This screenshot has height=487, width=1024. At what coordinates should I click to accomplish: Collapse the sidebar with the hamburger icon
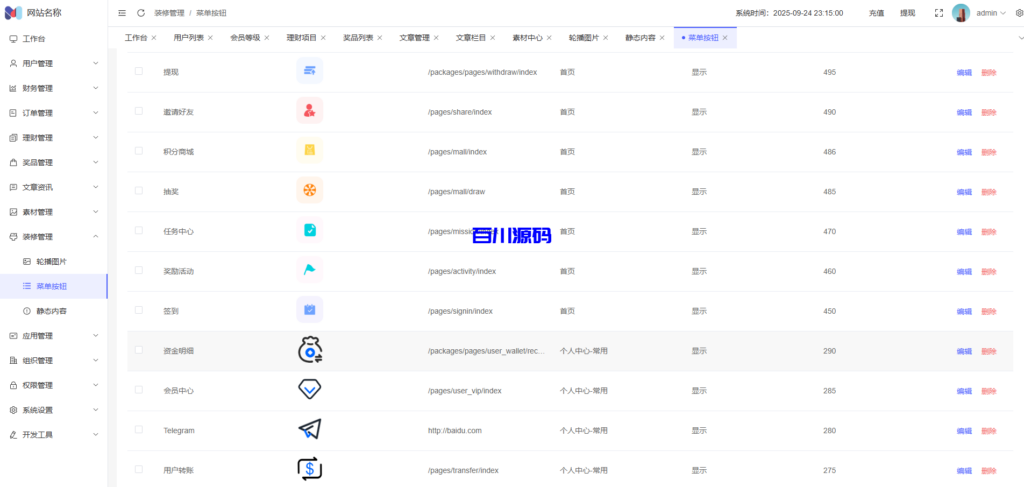[122, 13]
